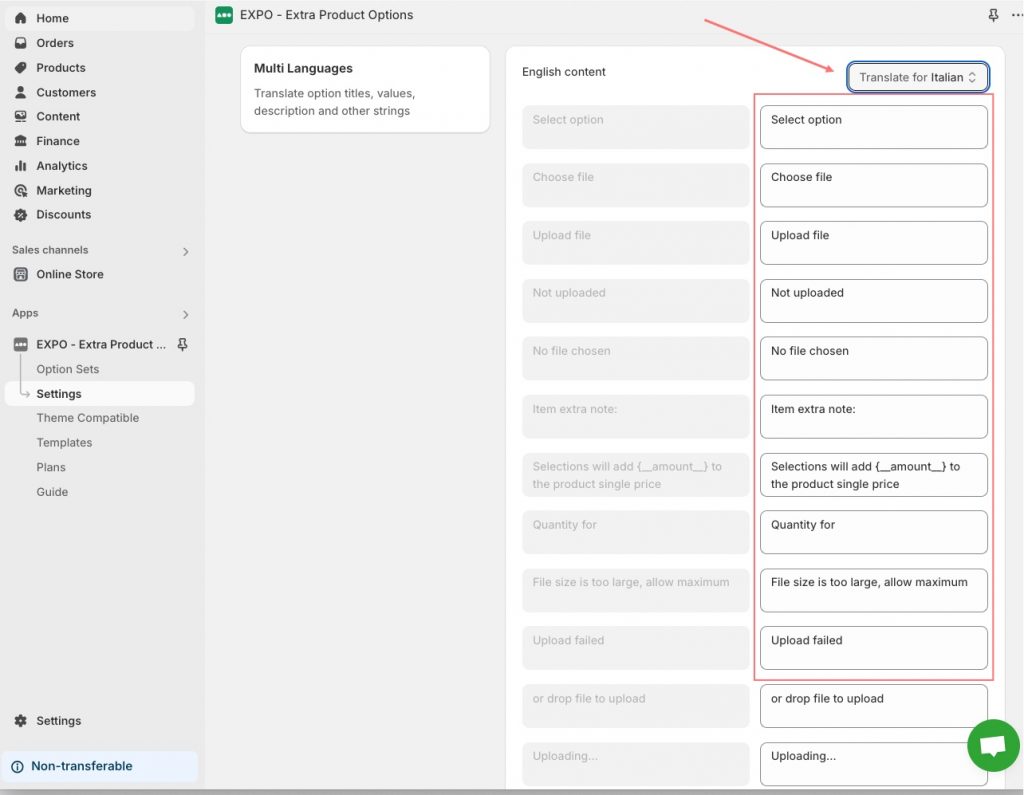Viewport: 1024px width, 795px height.
Task: Click the EXPO app icon in sidebar
Action: 20,344
